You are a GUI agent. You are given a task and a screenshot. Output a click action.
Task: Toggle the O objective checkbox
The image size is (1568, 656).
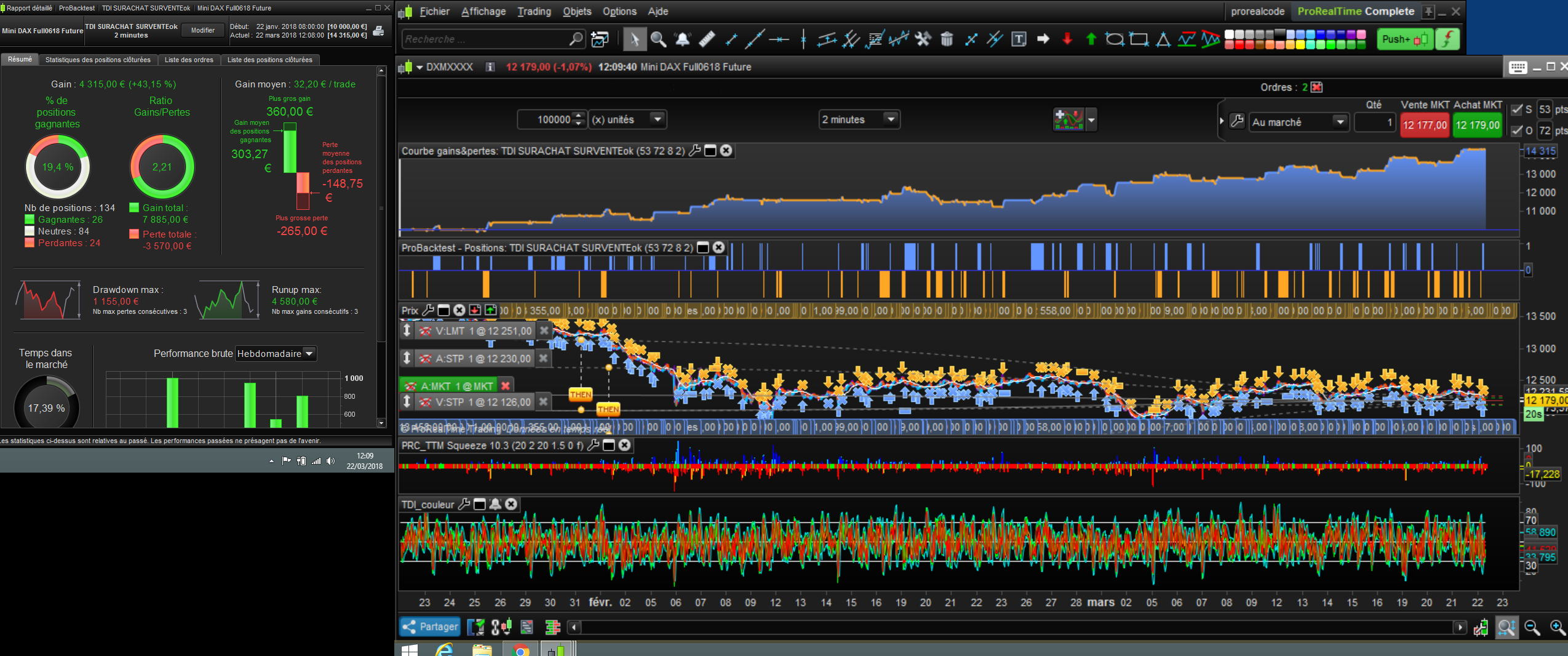tap(1517, 130)
